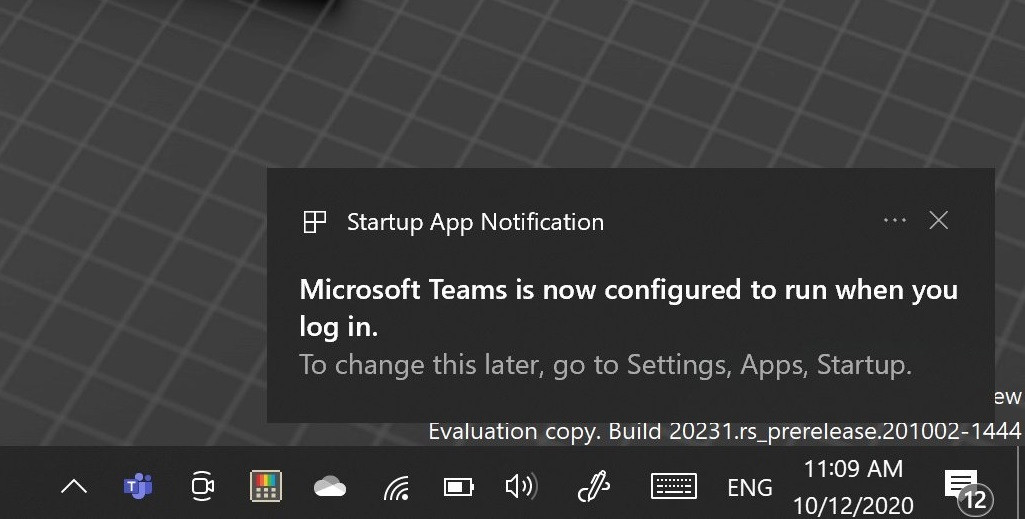Open Microsoft Teams from the system tray
The height and width of the screenshot is (519, 1025).
(138, 487)
